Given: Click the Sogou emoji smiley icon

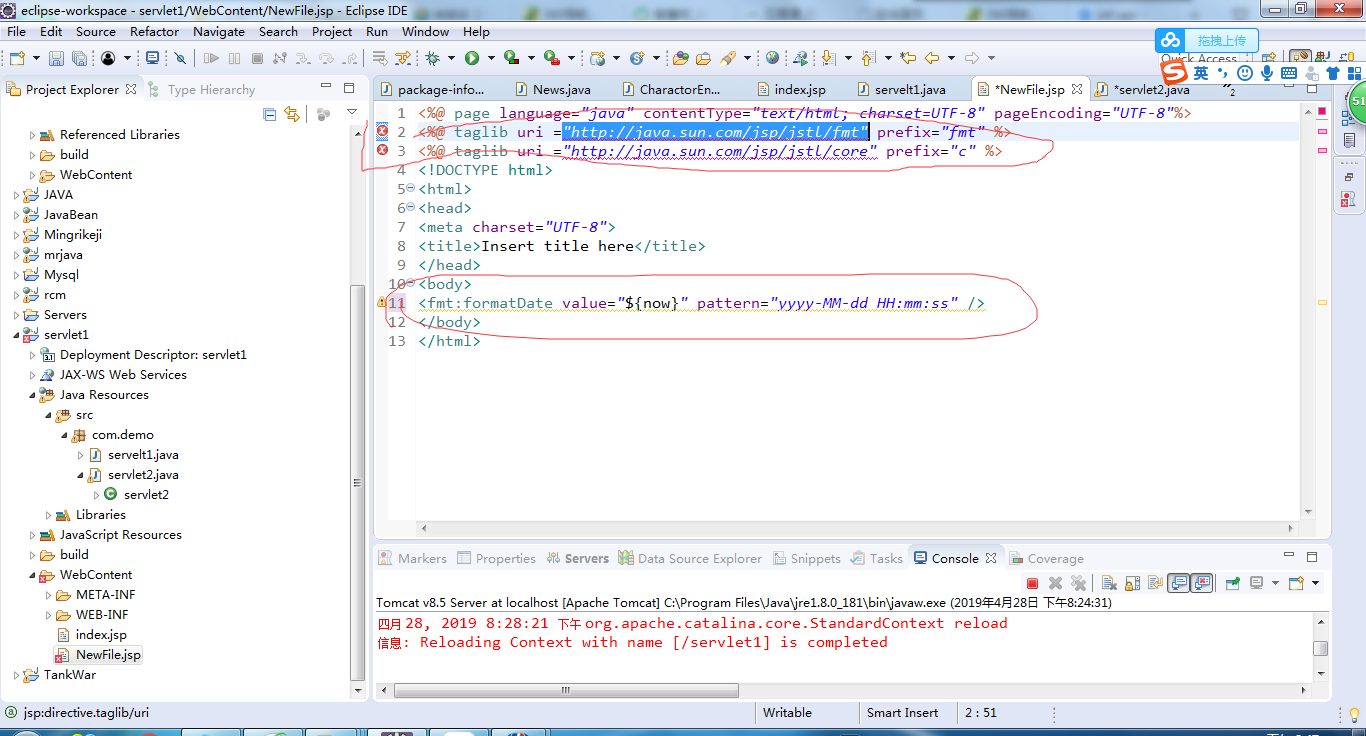Looking at the screenshot, I should tap(1245, 73).
